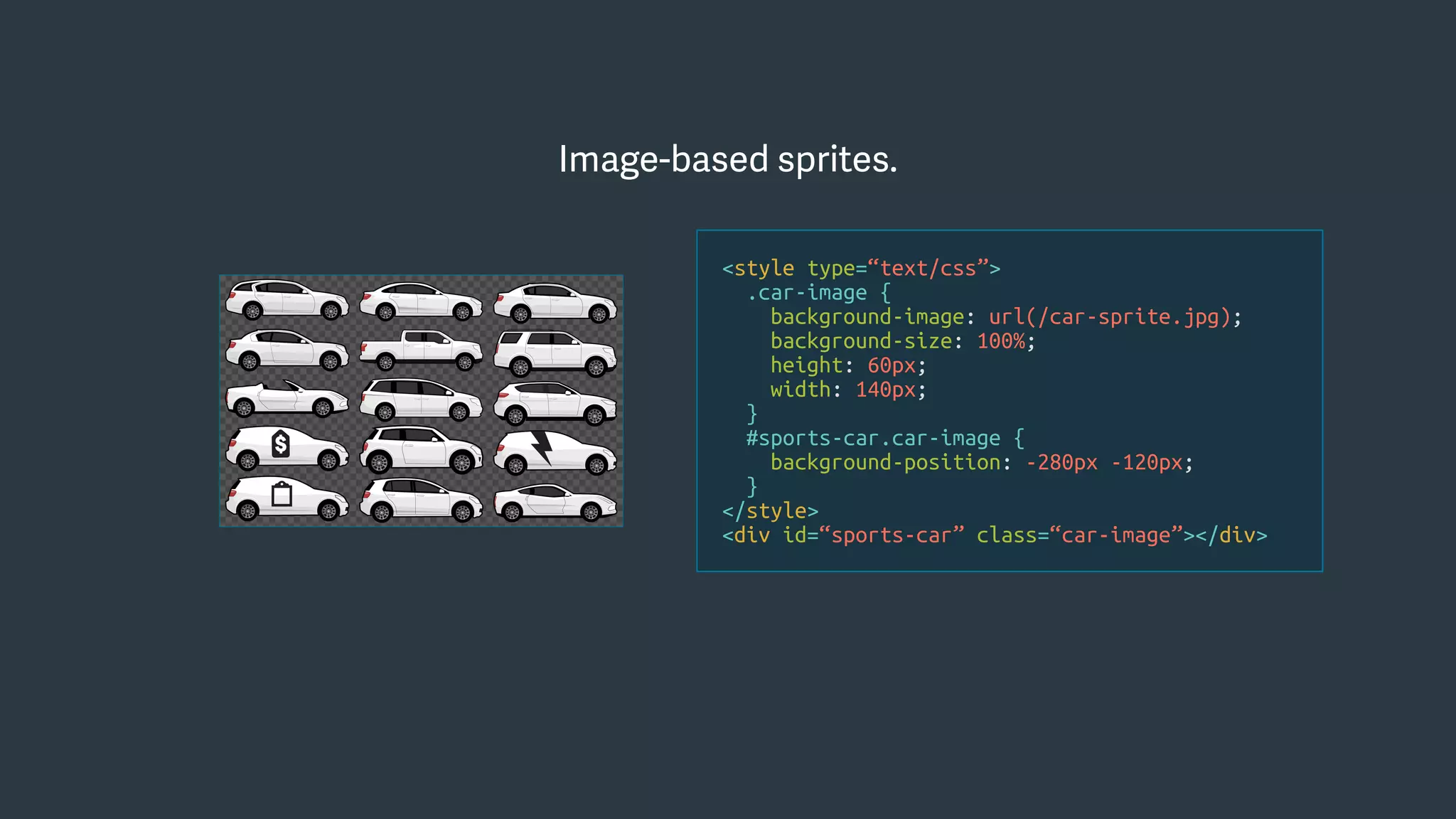Click the closing </style> tag
This screenshot has height=819, width=1456.
click(770, 511)
